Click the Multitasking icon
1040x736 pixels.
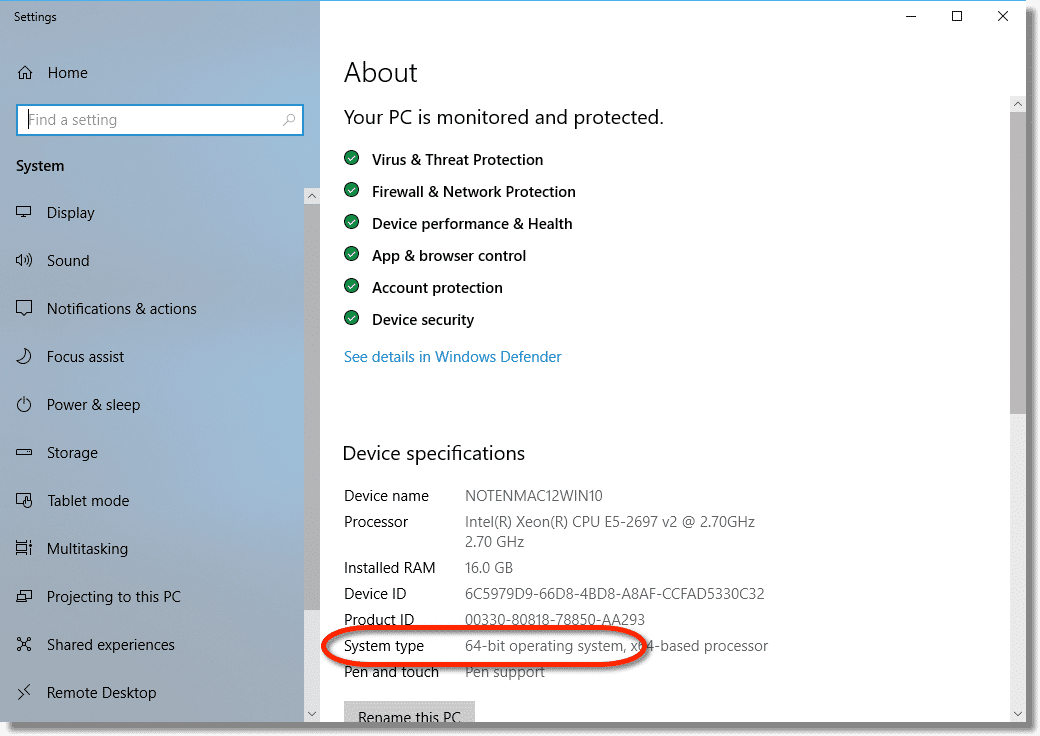[x=25, y=549]
